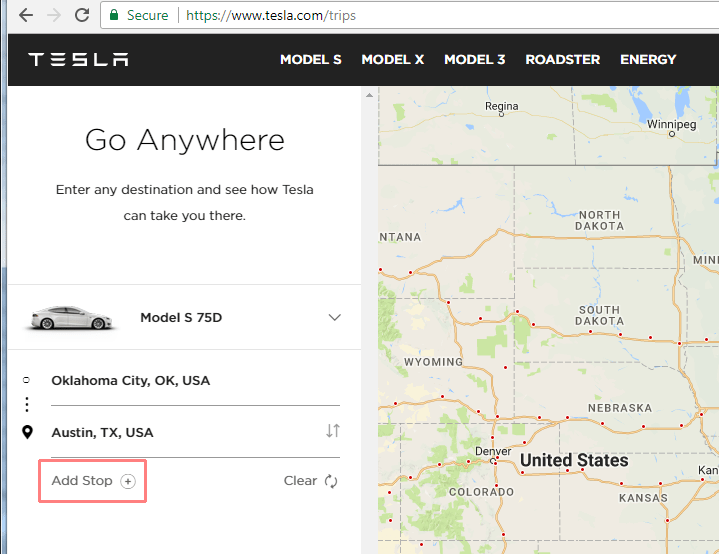Viewport: 719px width, 554px height.
Task: Click the plus icon next to Add Stop
Action: pos(128,481)
